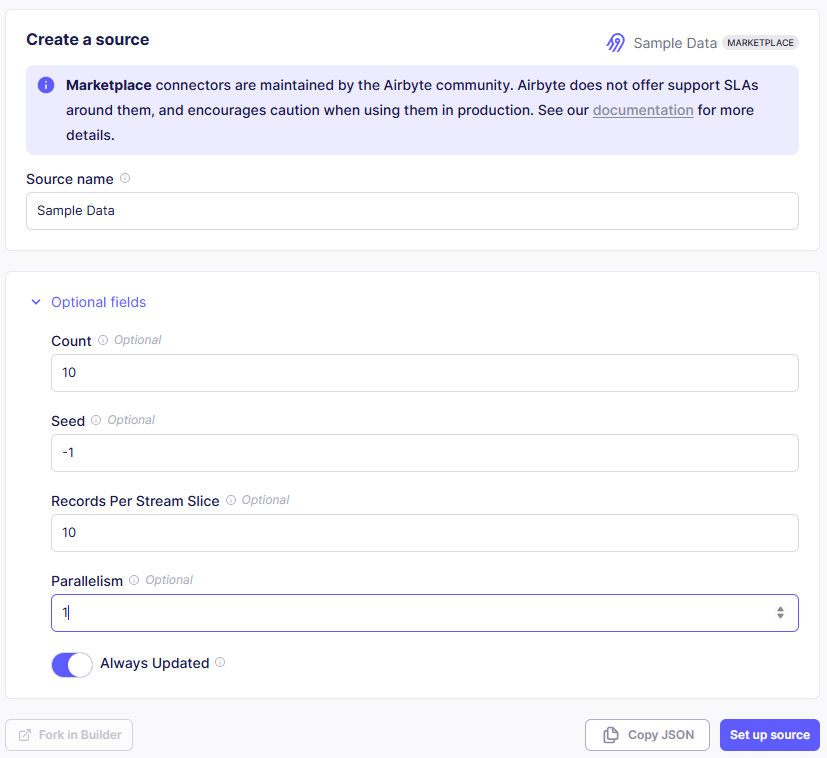Focus the Seed input field
The width and height of the screenshot is (827, 758).
click(x=425, y=453)
